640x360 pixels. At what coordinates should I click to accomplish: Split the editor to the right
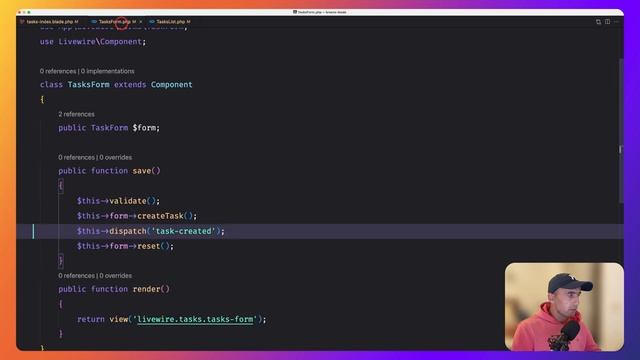tap(607, 22)
